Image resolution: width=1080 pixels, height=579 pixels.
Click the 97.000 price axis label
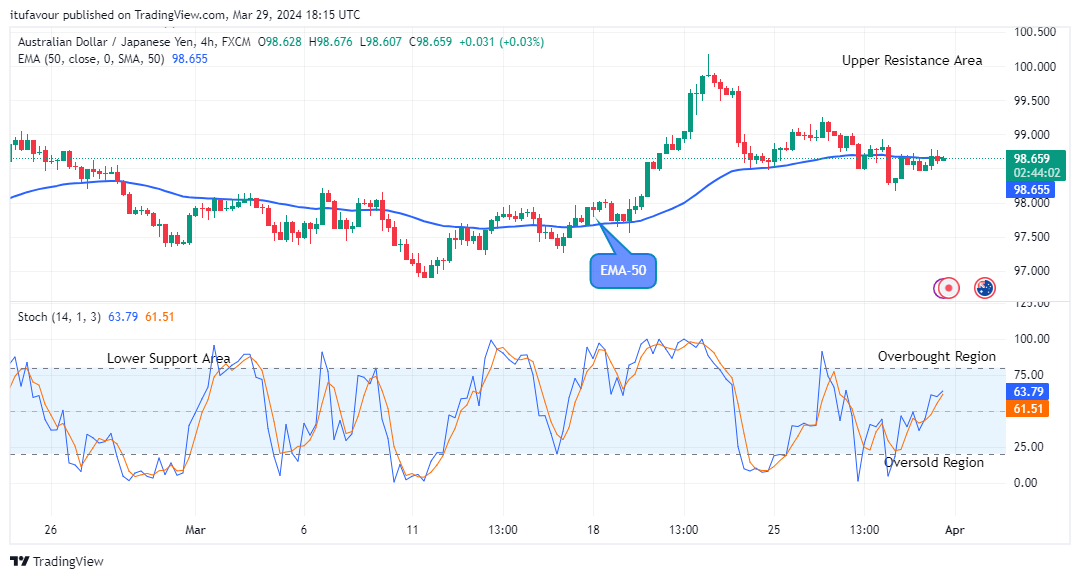point(1032,271)
